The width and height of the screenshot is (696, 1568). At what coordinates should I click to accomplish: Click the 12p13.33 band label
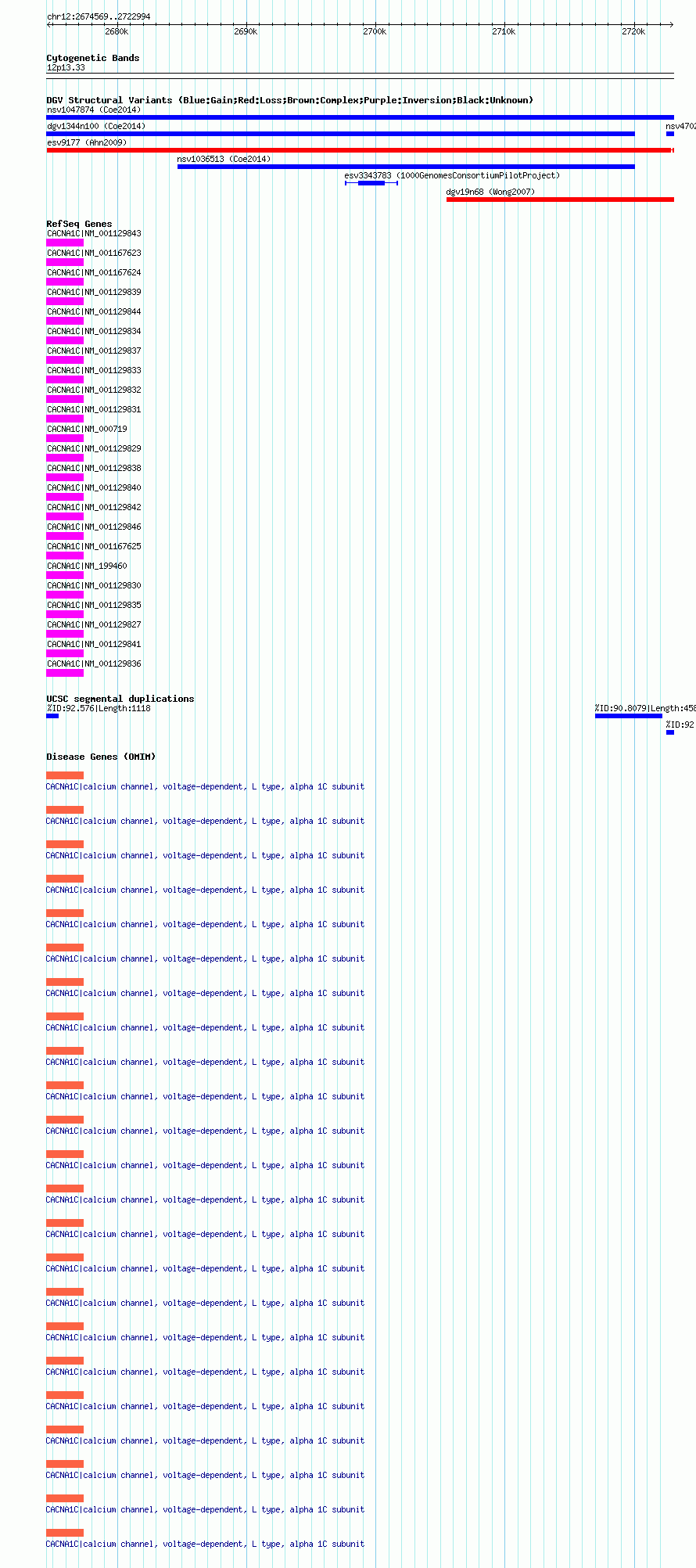(x=66, y=67)
